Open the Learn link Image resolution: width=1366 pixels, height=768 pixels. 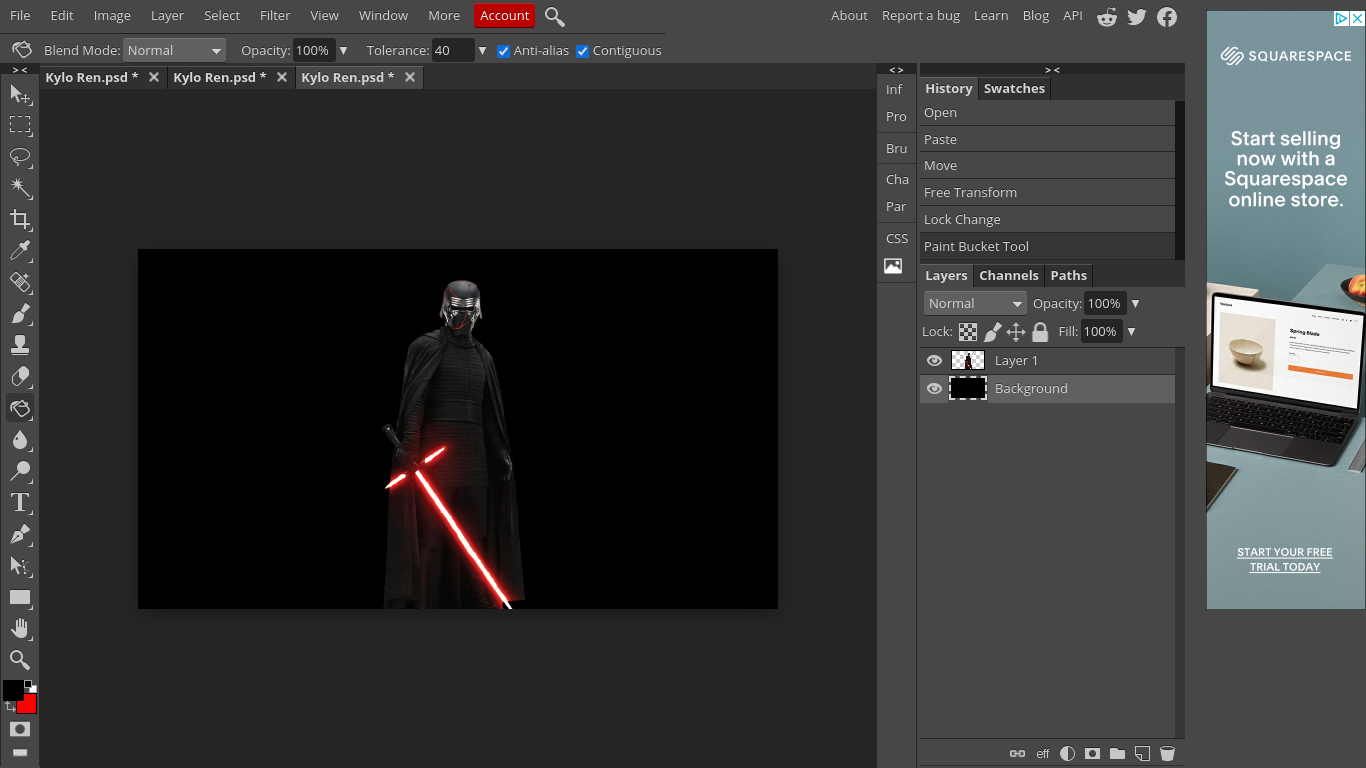pos(991,16)
